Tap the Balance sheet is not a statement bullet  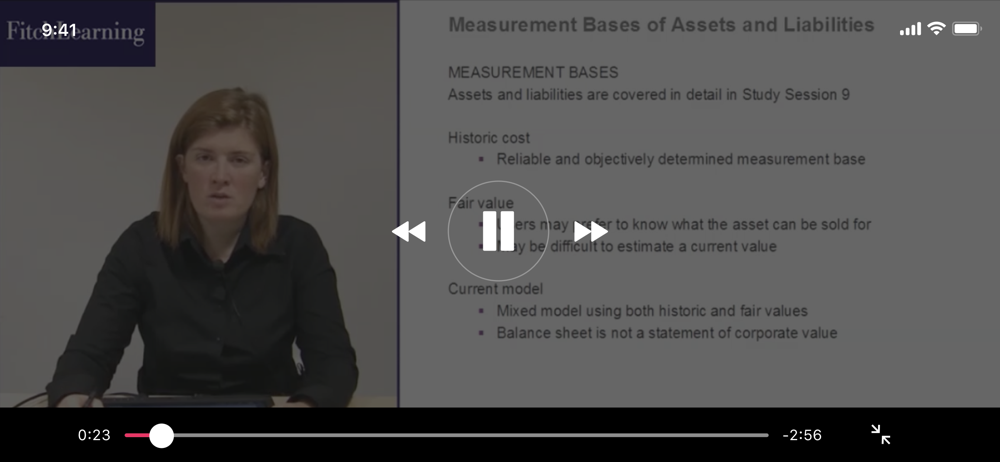pyautogui.click(x=666, y=333)
